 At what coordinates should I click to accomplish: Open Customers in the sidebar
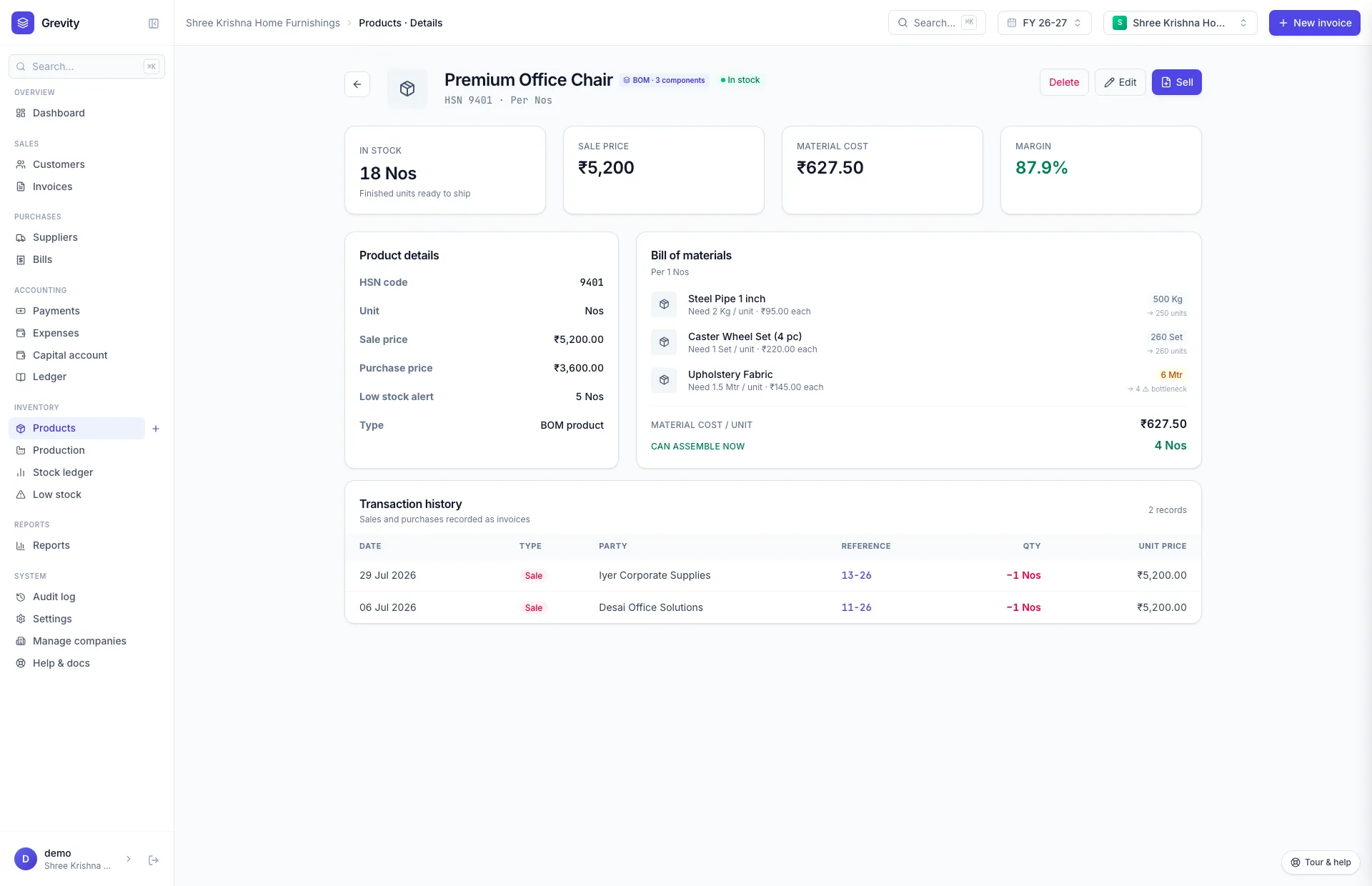coord(86,164)
